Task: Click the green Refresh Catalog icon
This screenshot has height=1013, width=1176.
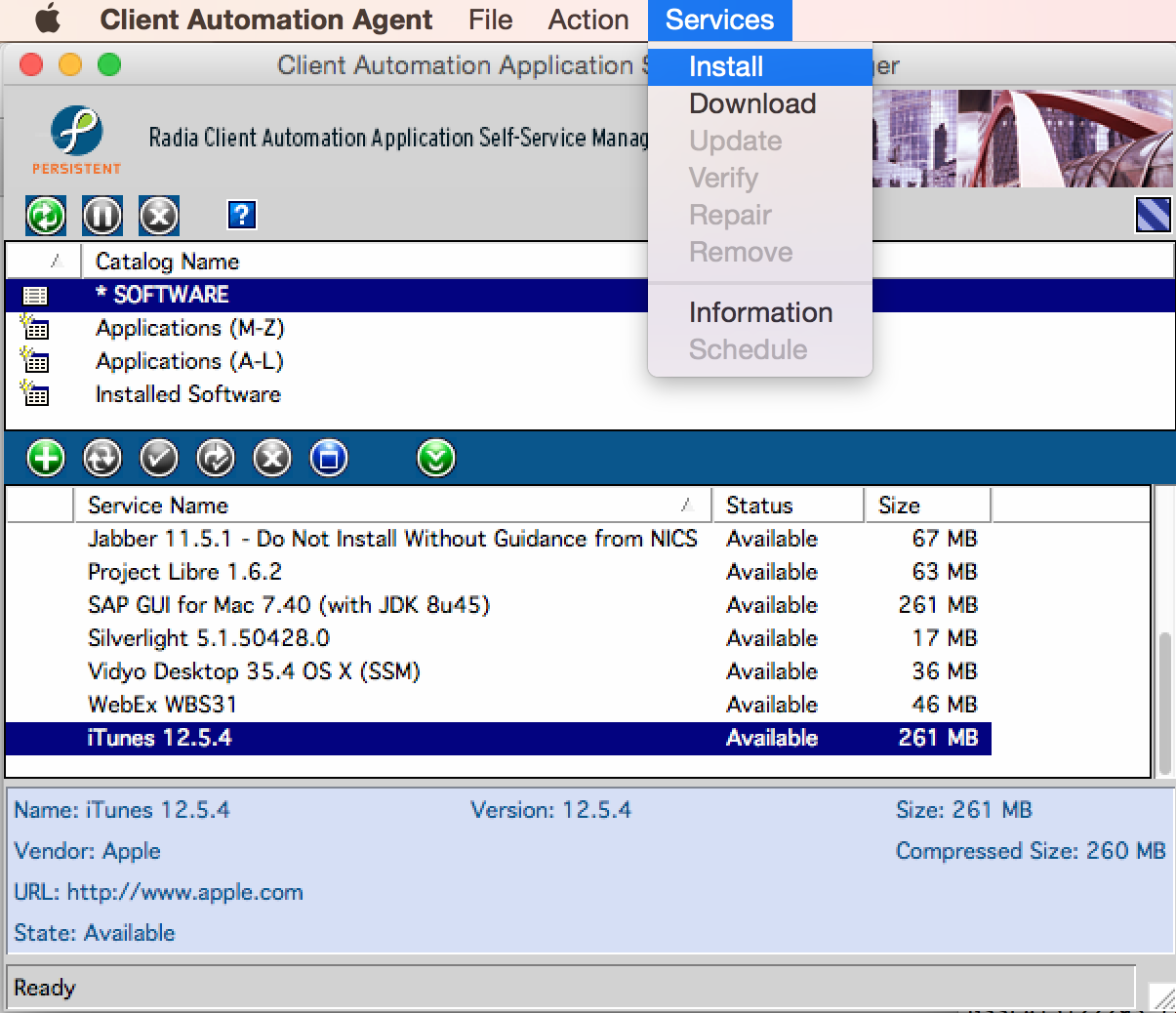Action: tap(46, 215)
